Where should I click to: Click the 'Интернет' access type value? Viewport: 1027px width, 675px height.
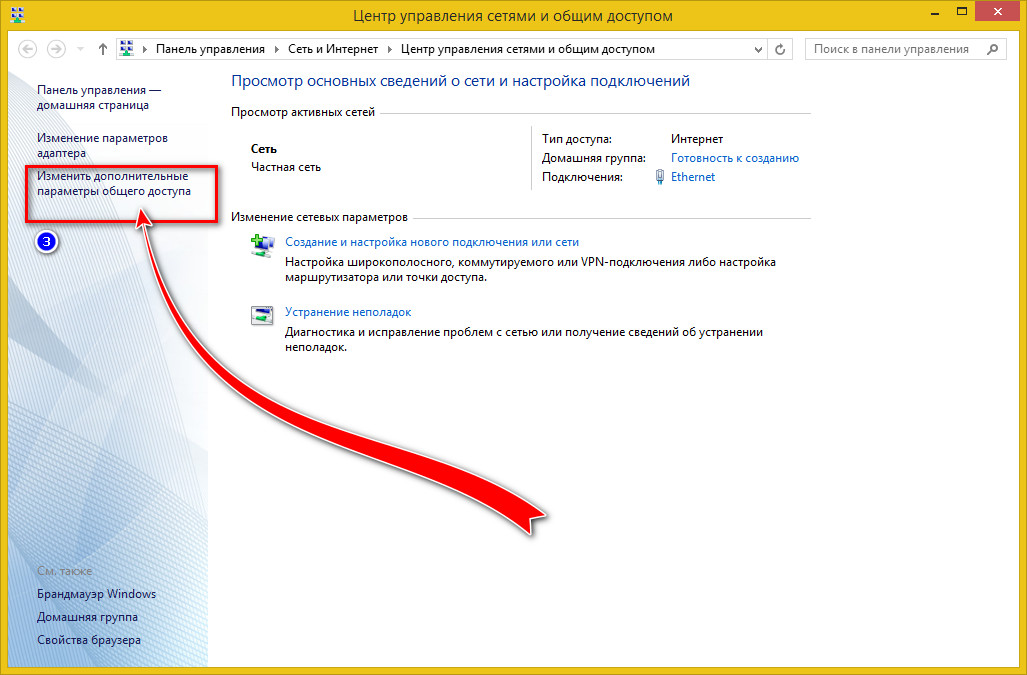(697, 139)
